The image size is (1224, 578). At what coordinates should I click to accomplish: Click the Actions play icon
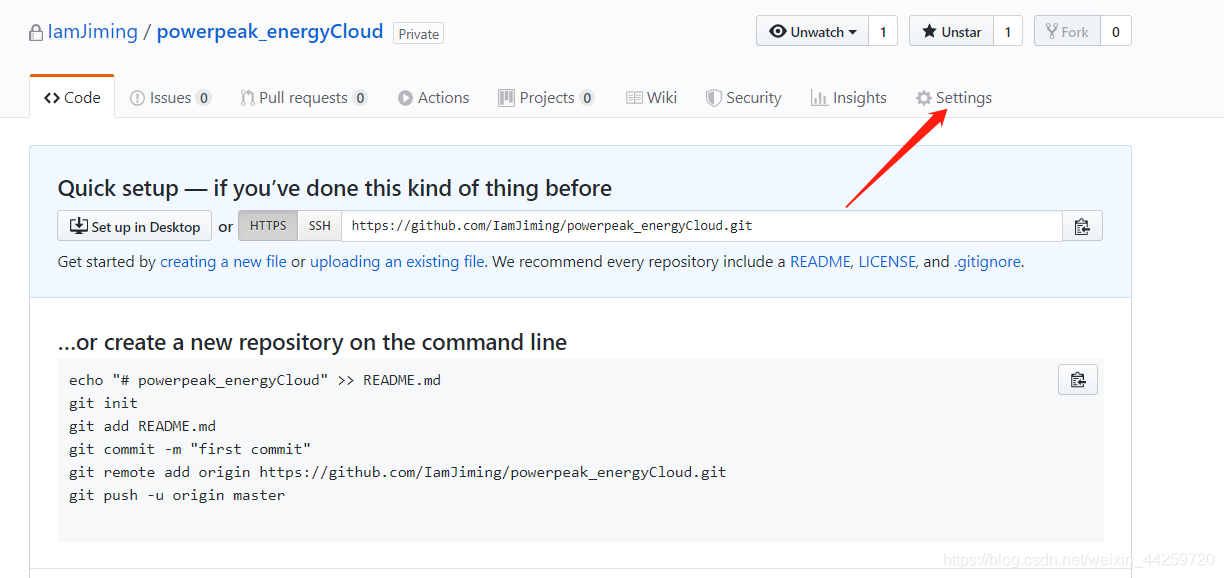(405, 98)
